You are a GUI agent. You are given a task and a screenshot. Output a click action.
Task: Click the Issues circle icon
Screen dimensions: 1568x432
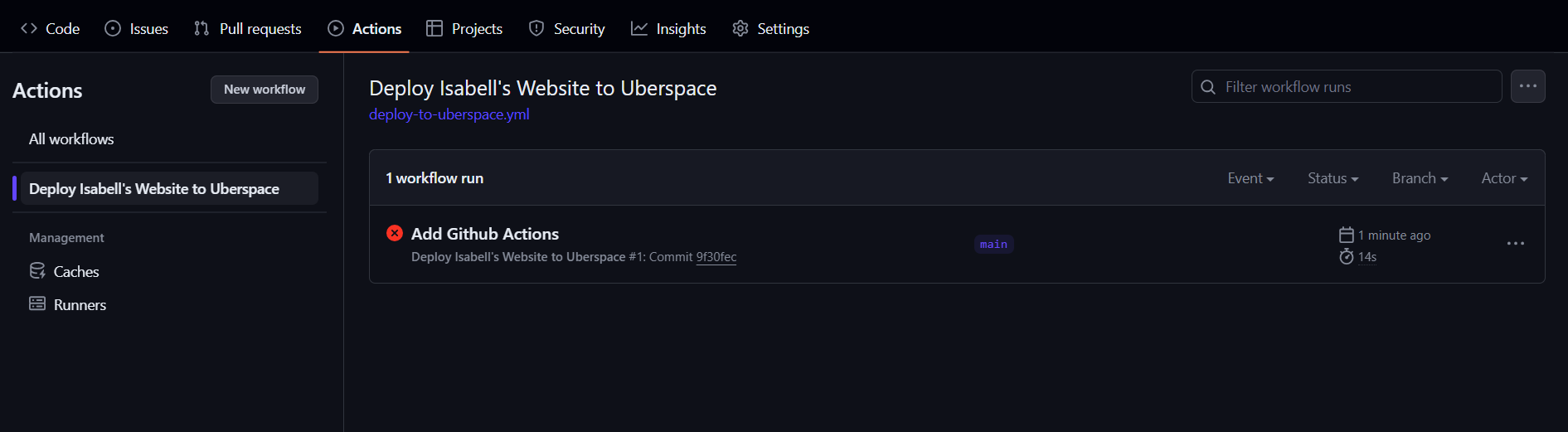[113, 28]
